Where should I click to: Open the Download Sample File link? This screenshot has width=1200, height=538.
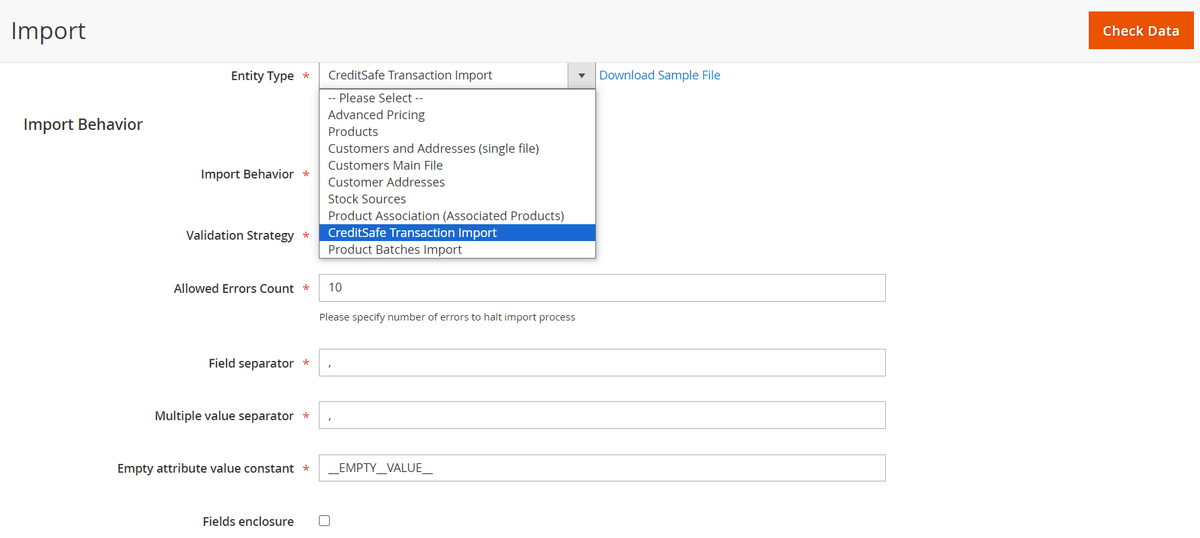659,75
